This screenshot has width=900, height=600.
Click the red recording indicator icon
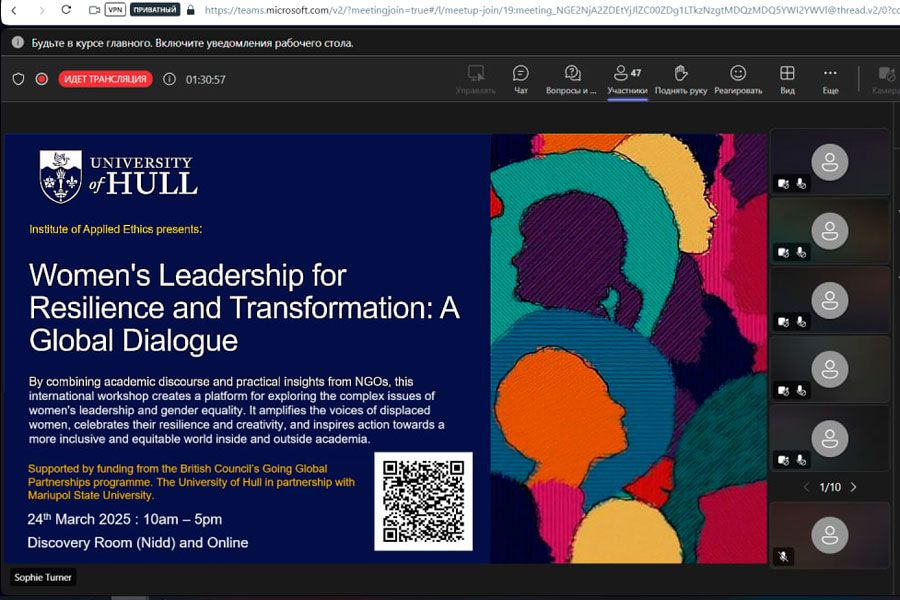pyautogui.click(x=41, y=79)
